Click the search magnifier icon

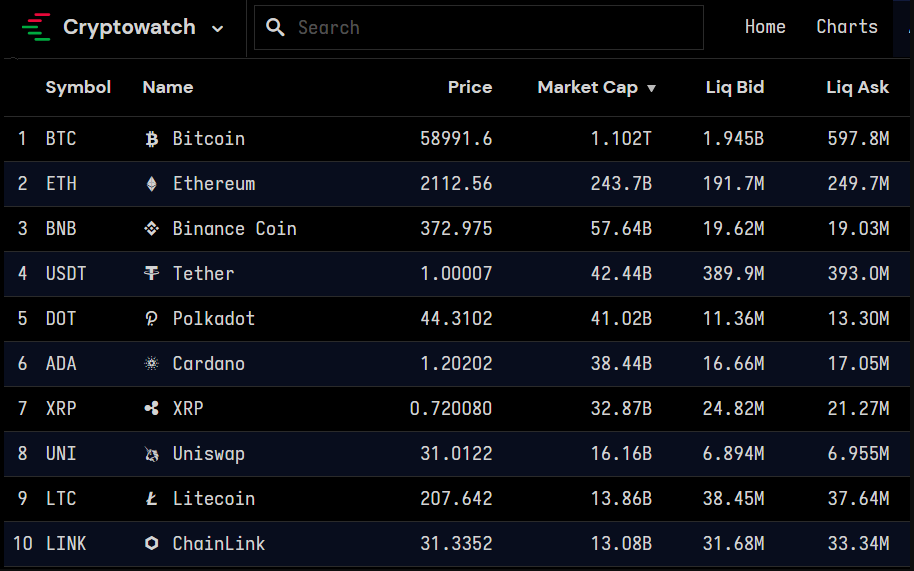coord(275,27)
